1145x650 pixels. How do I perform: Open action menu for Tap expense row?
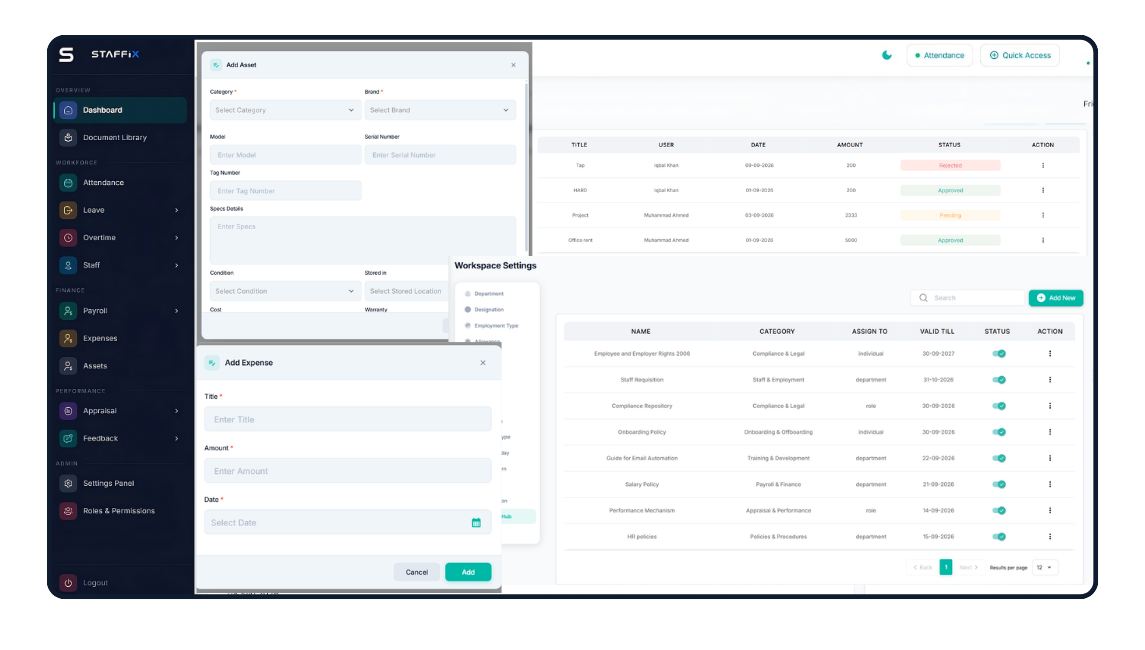[x=1043, y=166]
